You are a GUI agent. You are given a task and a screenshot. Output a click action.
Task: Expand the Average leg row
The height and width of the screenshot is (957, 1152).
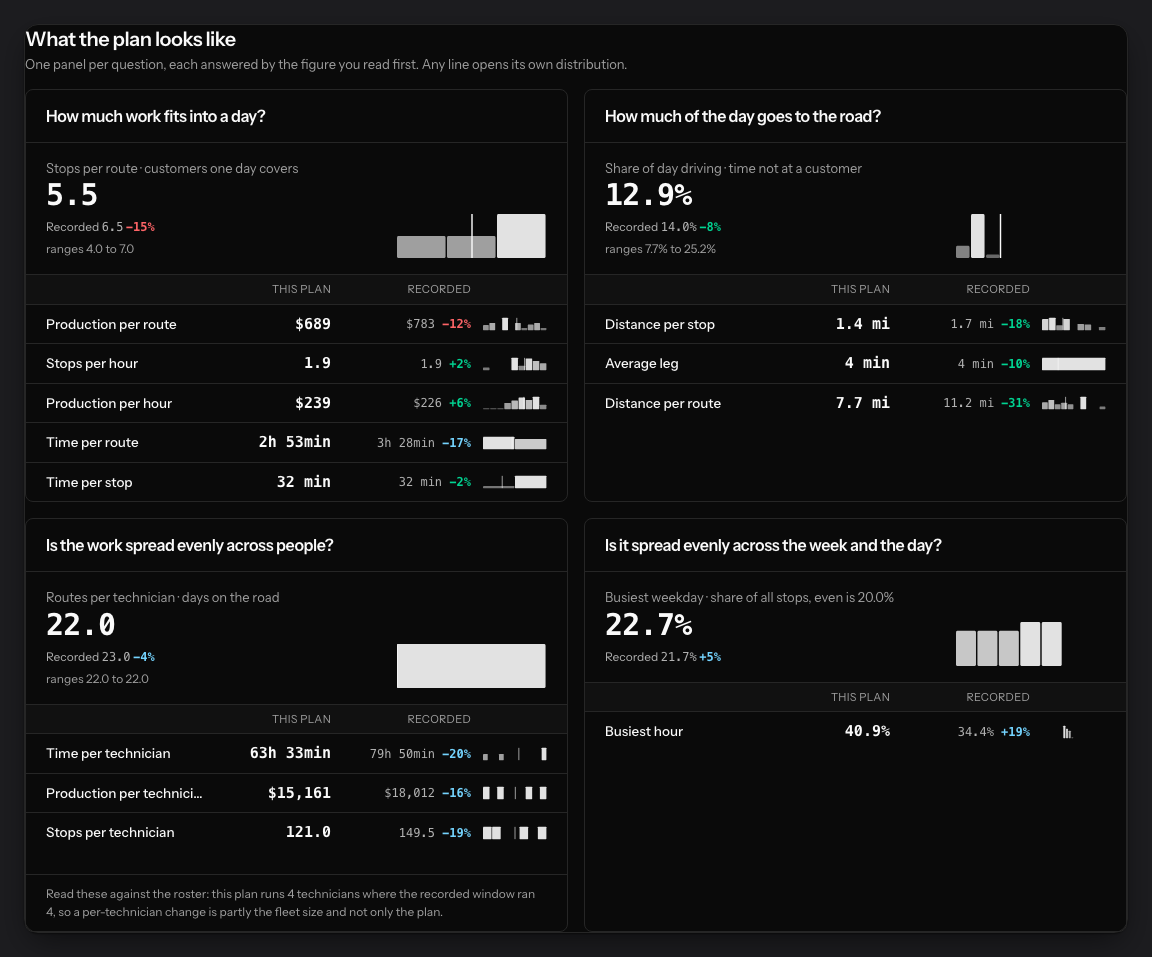(x=855, y=364)
